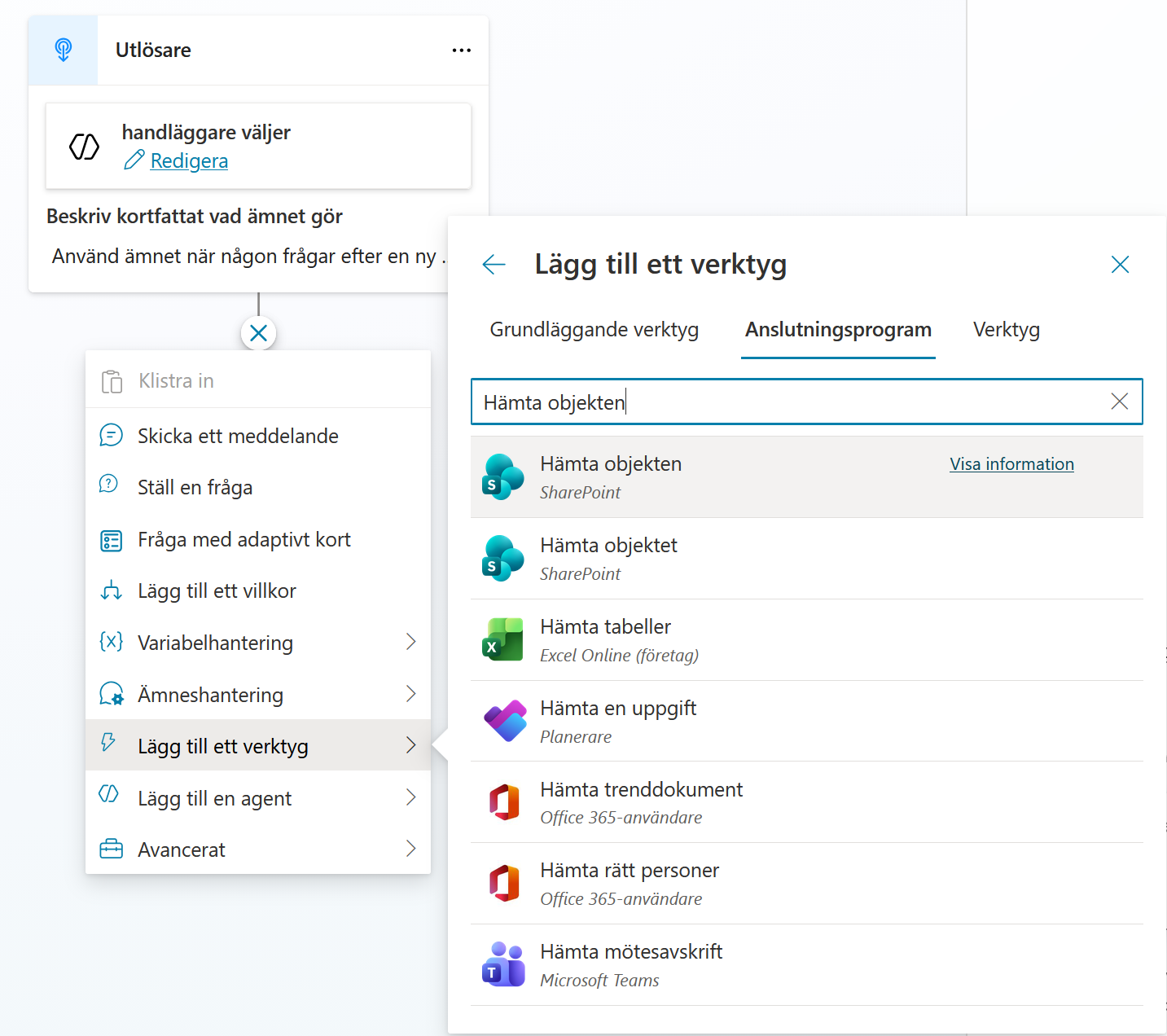Select the Hämta mötesavskrift Microsoft Teams result

807,965
